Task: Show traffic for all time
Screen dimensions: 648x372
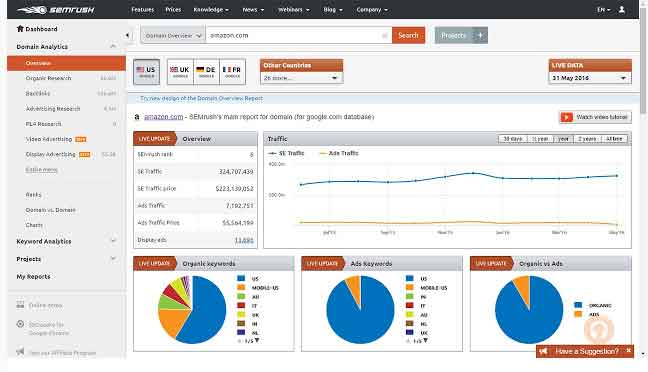Action: click(614, 139)
